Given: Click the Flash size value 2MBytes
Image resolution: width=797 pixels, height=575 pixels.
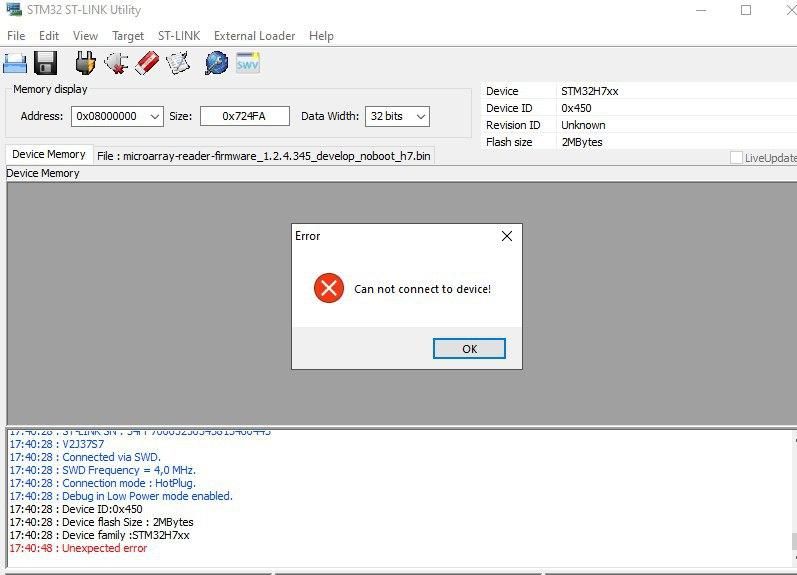Looking at the screenshot, I should coord(581,142).
